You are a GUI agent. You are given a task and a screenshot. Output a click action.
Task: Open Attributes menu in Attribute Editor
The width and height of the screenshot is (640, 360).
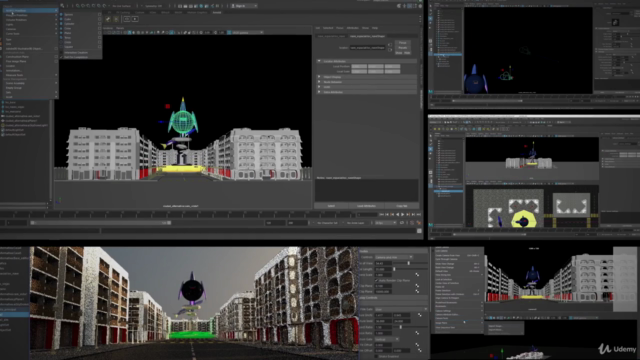[353, 28]
